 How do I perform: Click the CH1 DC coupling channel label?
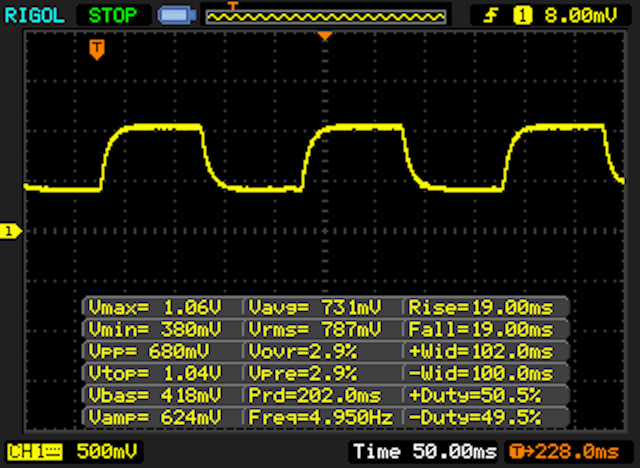(35, 452)
